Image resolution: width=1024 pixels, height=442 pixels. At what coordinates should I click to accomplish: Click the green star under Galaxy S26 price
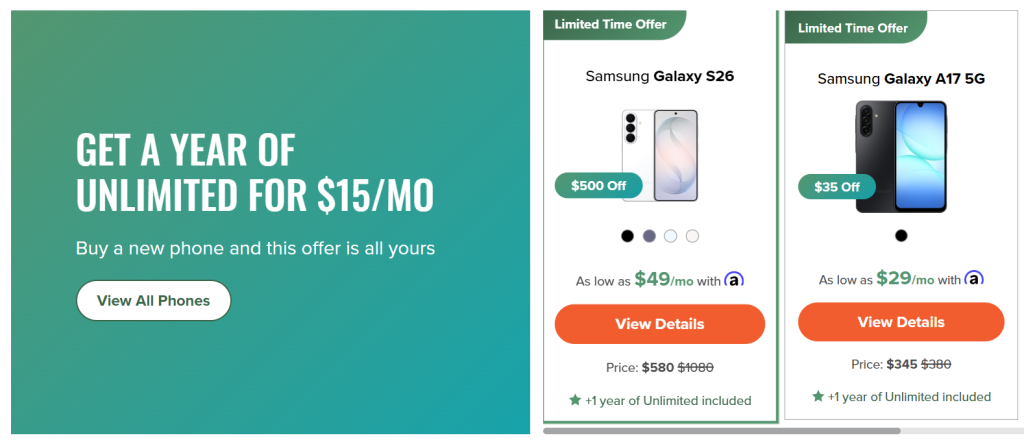pyautogui.click(x=575, y=400)
